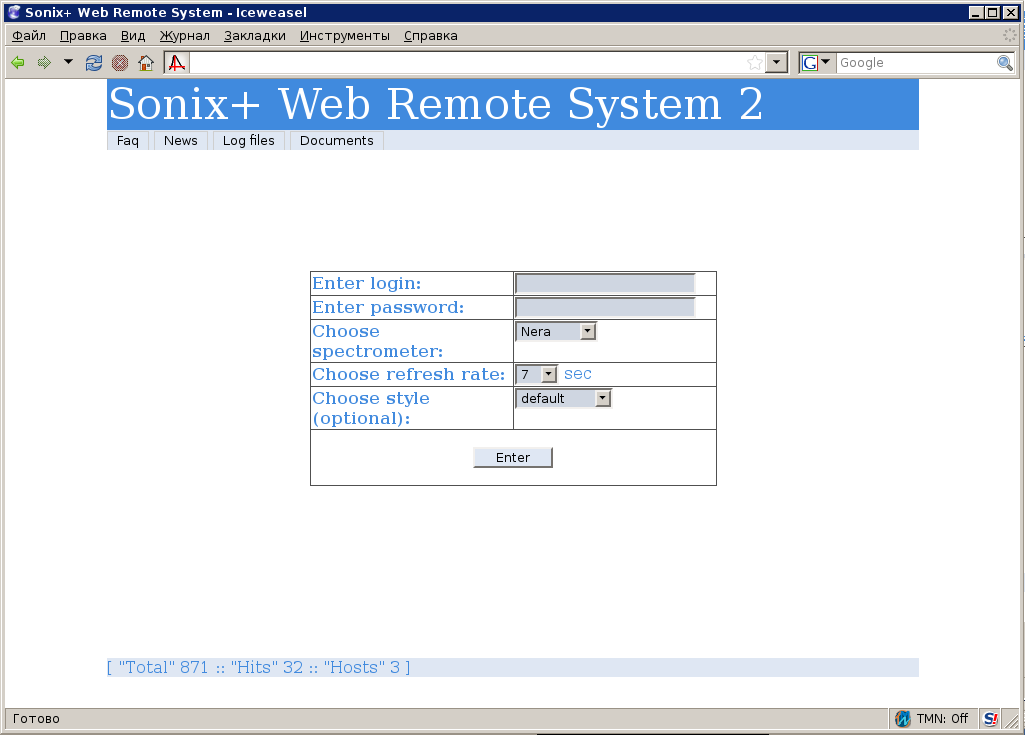Bookmark page with the star icon
1025x735 pixels.
click(755, 63)
